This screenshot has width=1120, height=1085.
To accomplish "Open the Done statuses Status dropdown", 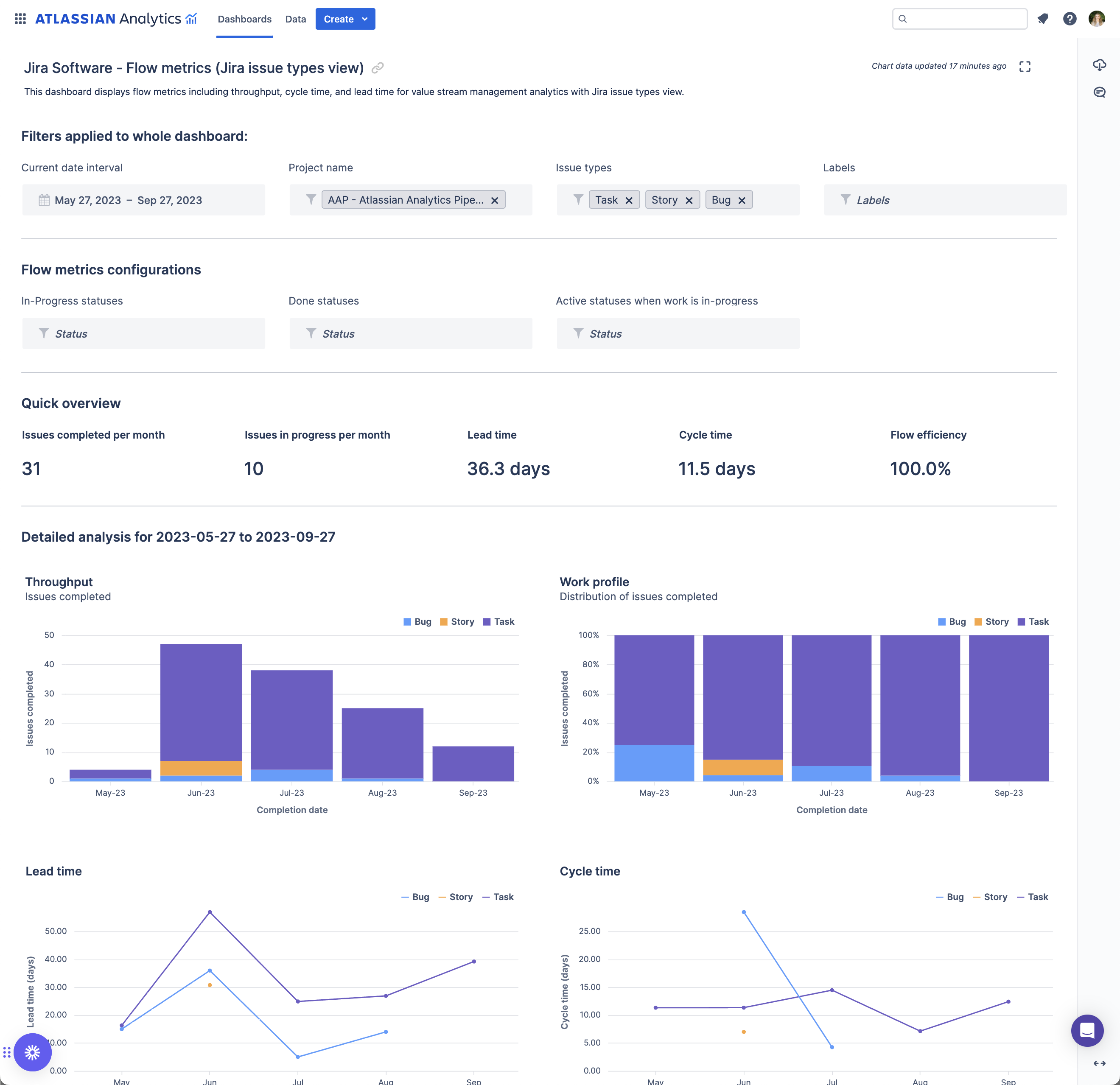I will (411, 334).
